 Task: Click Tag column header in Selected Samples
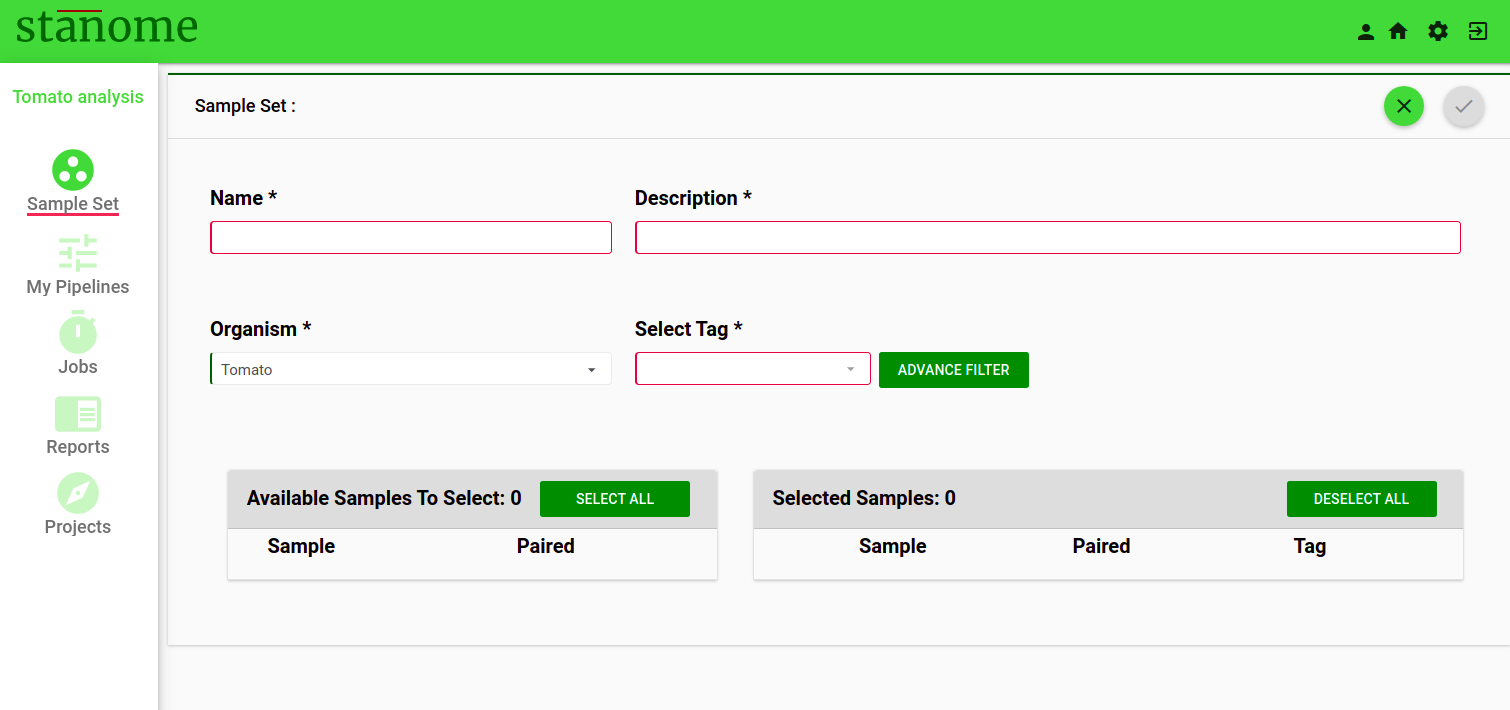1310,546
